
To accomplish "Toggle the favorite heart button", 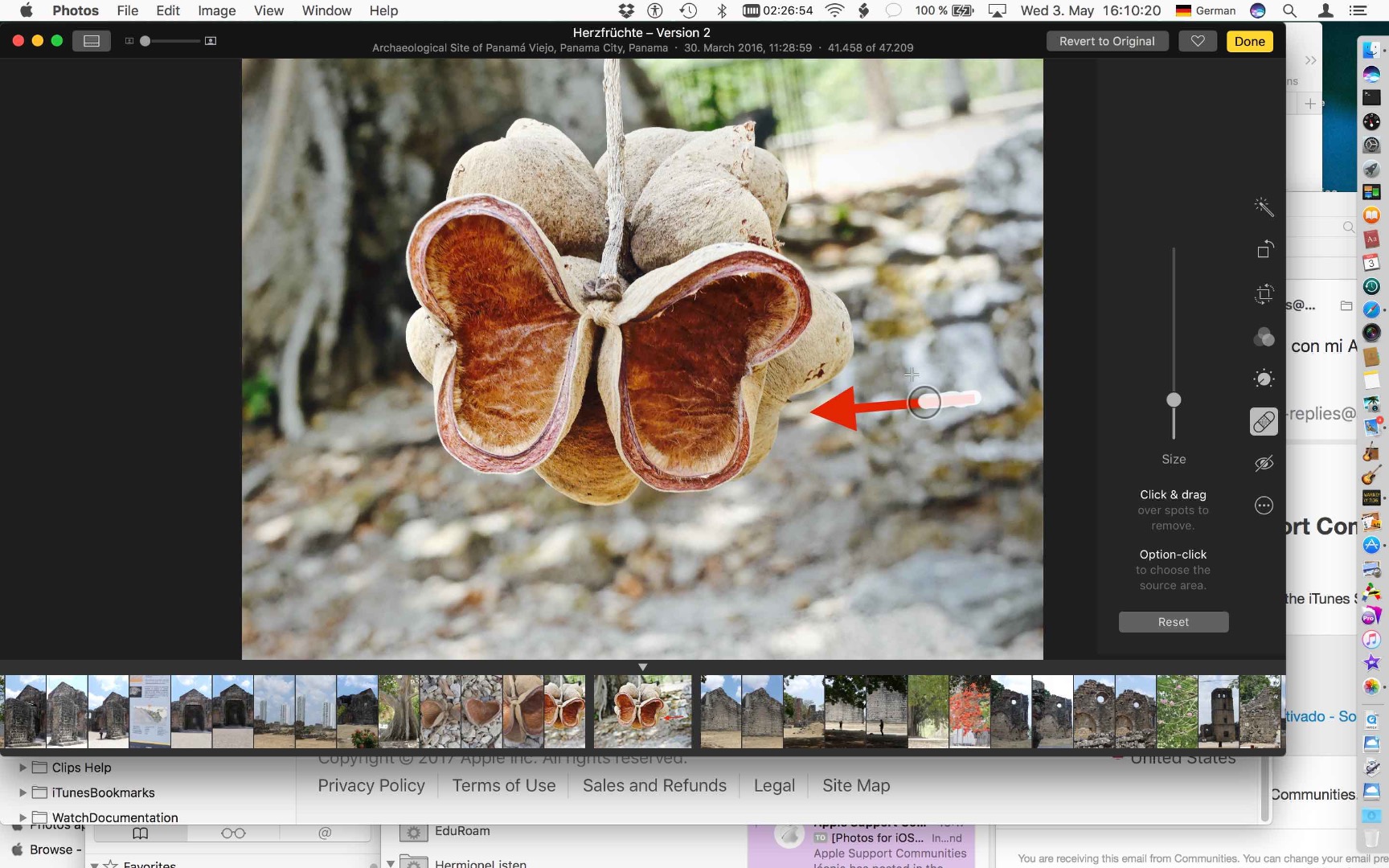I will tap(1197, 41).
